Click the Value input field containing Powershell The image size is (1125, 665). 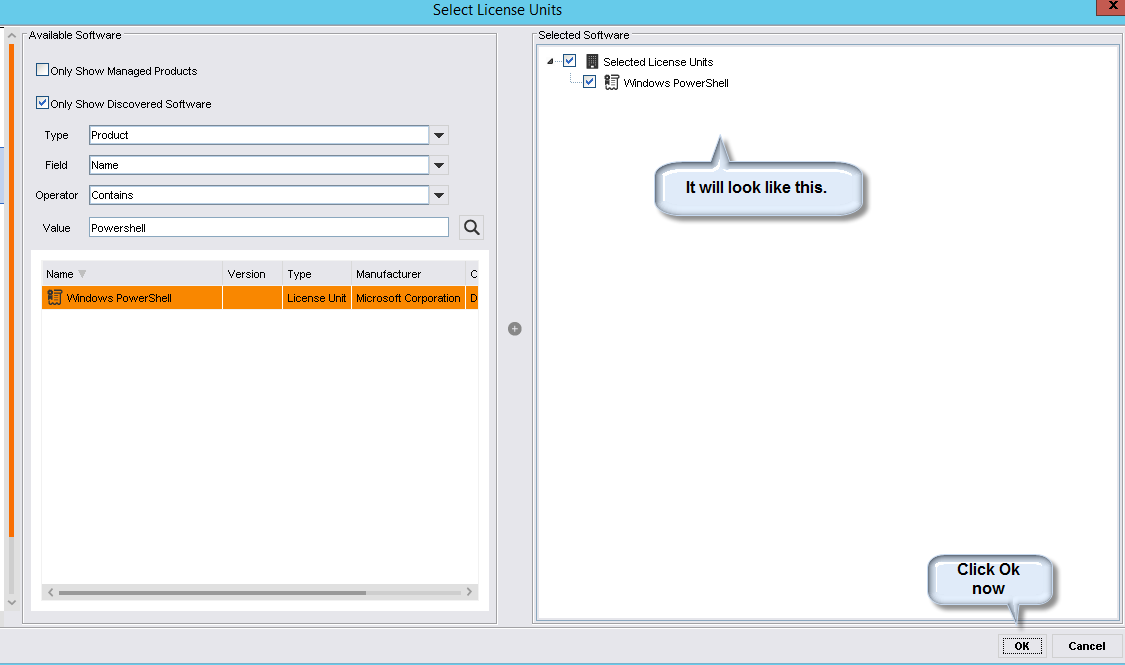point(268,228)
